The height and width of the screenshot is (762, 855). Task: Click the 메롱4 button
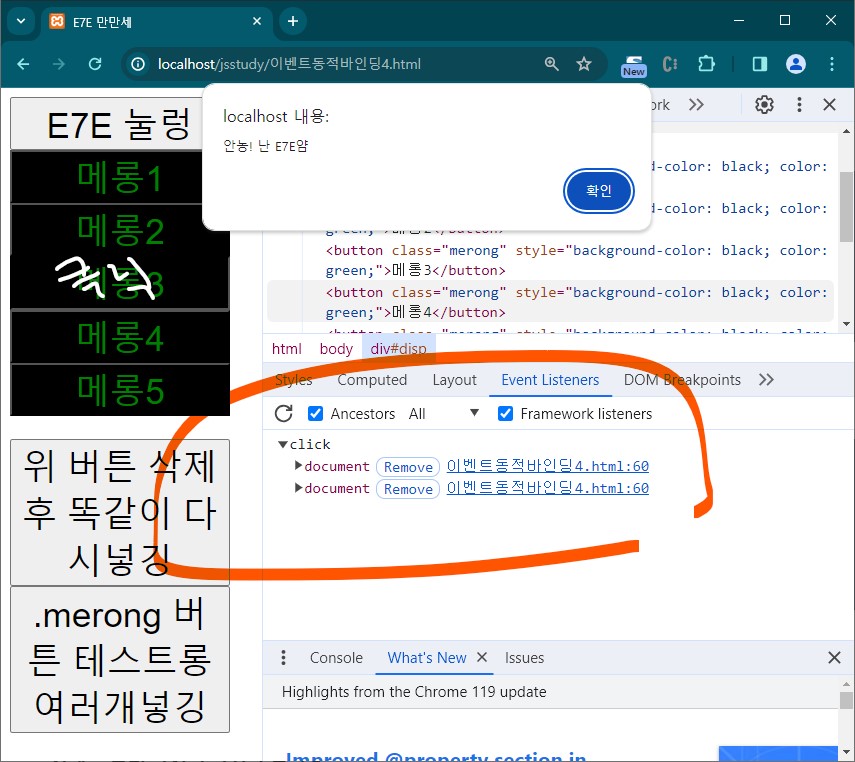click(x=120, y=337)
